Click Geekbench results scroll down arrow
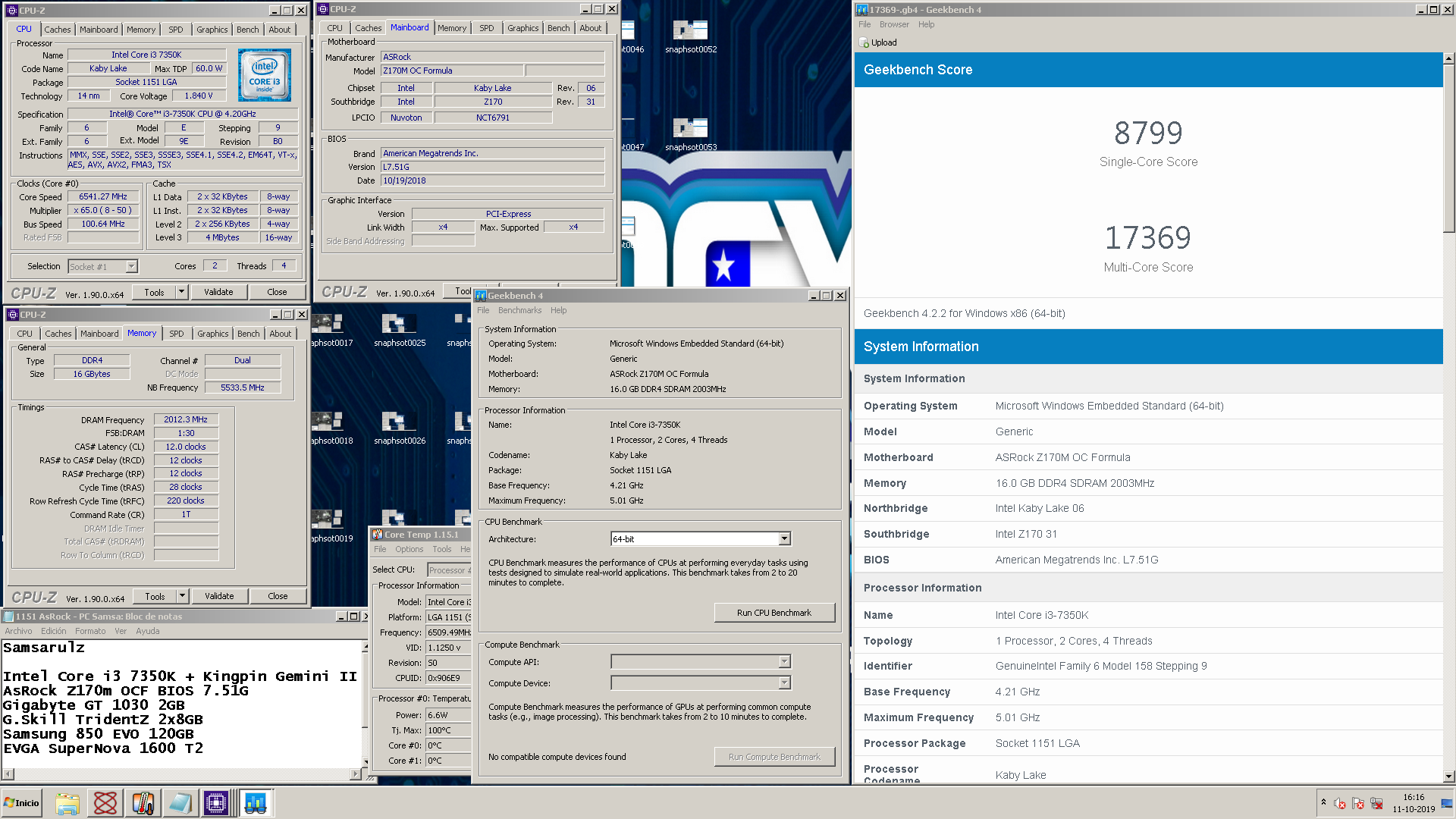This screenshot has width=1456, height=819. click(x=1448, y=776)
